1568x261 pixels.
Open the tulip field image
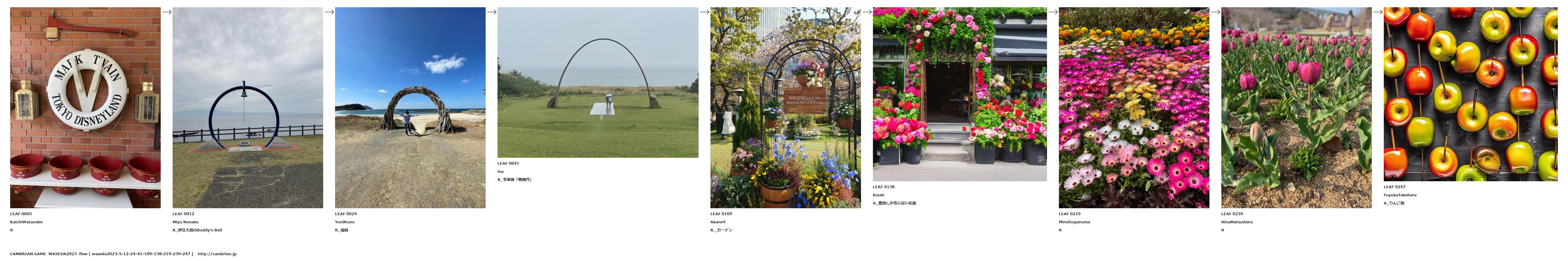[x=1296, y=108]
